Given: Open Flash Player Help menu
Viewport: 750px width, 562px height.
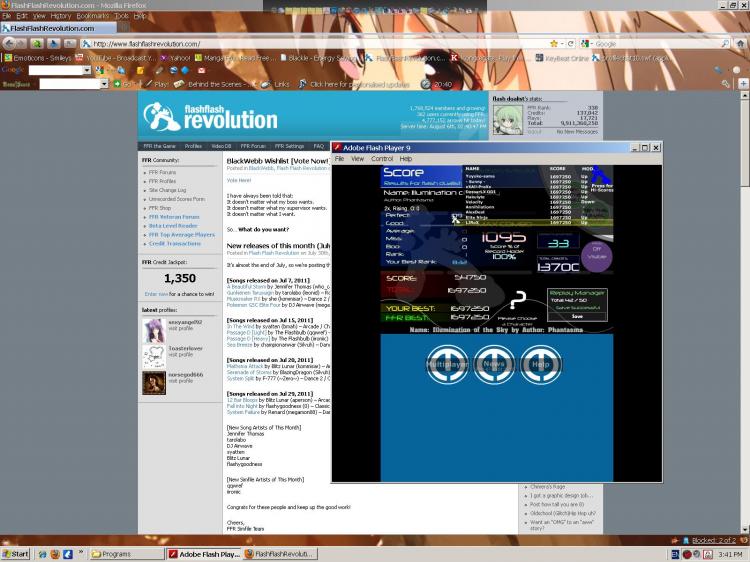Looking at the screenshot, I should click(406, 159).
